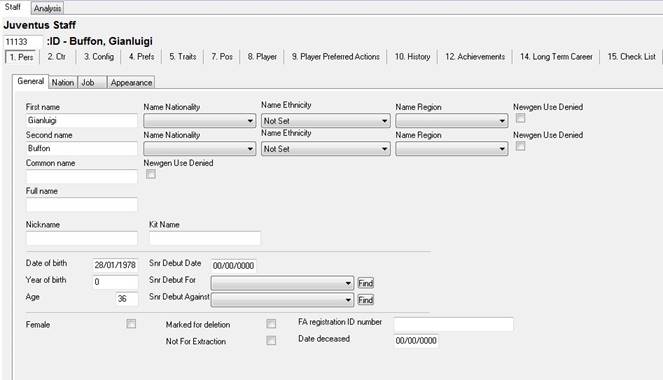Open the 8. Player tab
The width and height of the screenshot is (663, 380).
point(262,57)
